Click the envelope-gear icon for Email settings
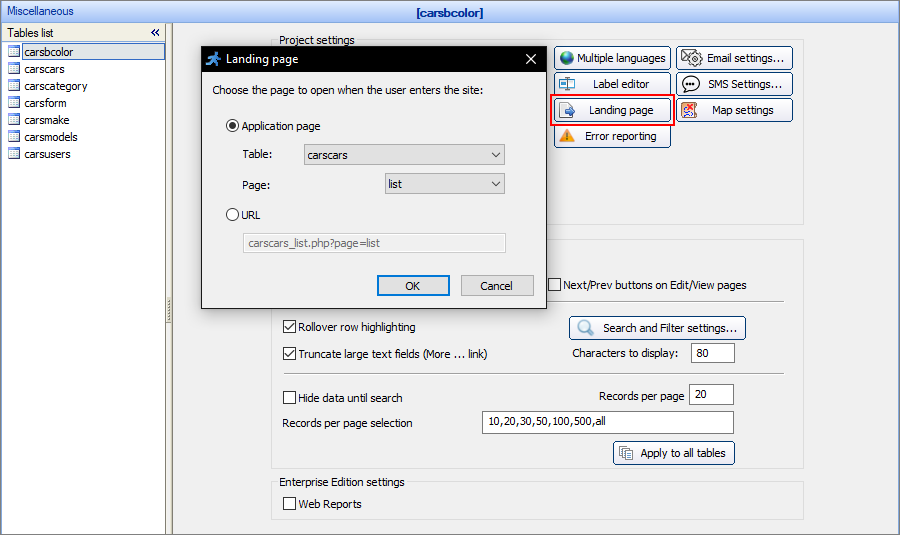The height and width of the screenshot is (535, 900). tap(691, 58)
